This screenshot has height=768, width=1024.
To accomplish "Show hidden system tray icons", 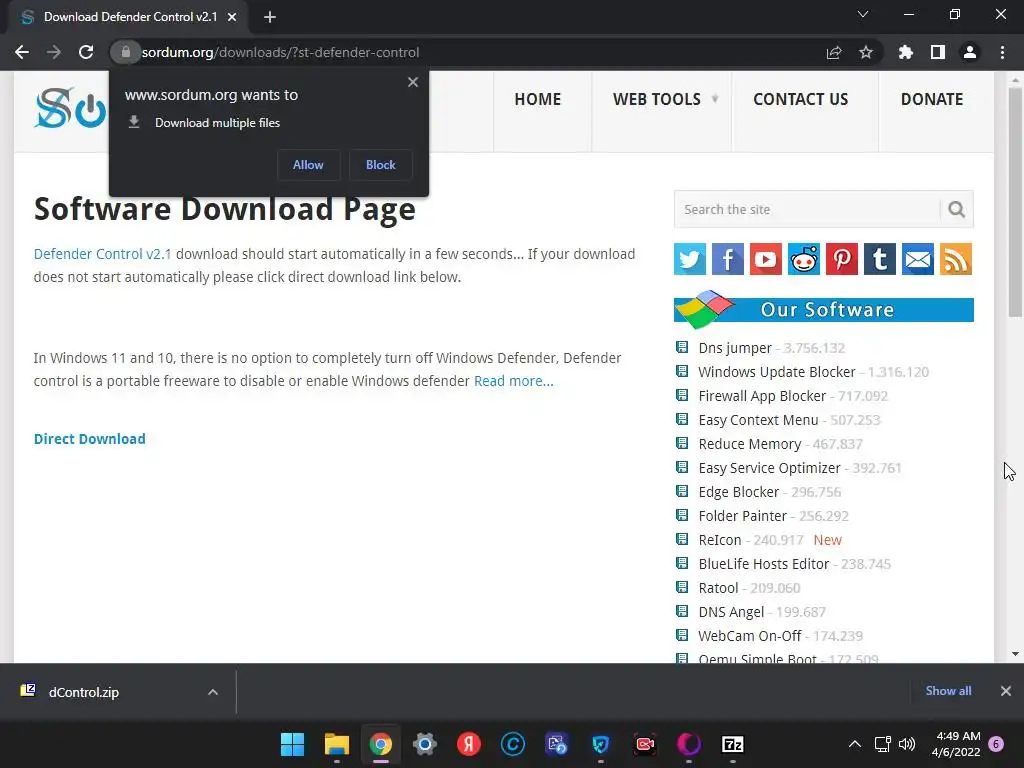I will coord(854,744).
